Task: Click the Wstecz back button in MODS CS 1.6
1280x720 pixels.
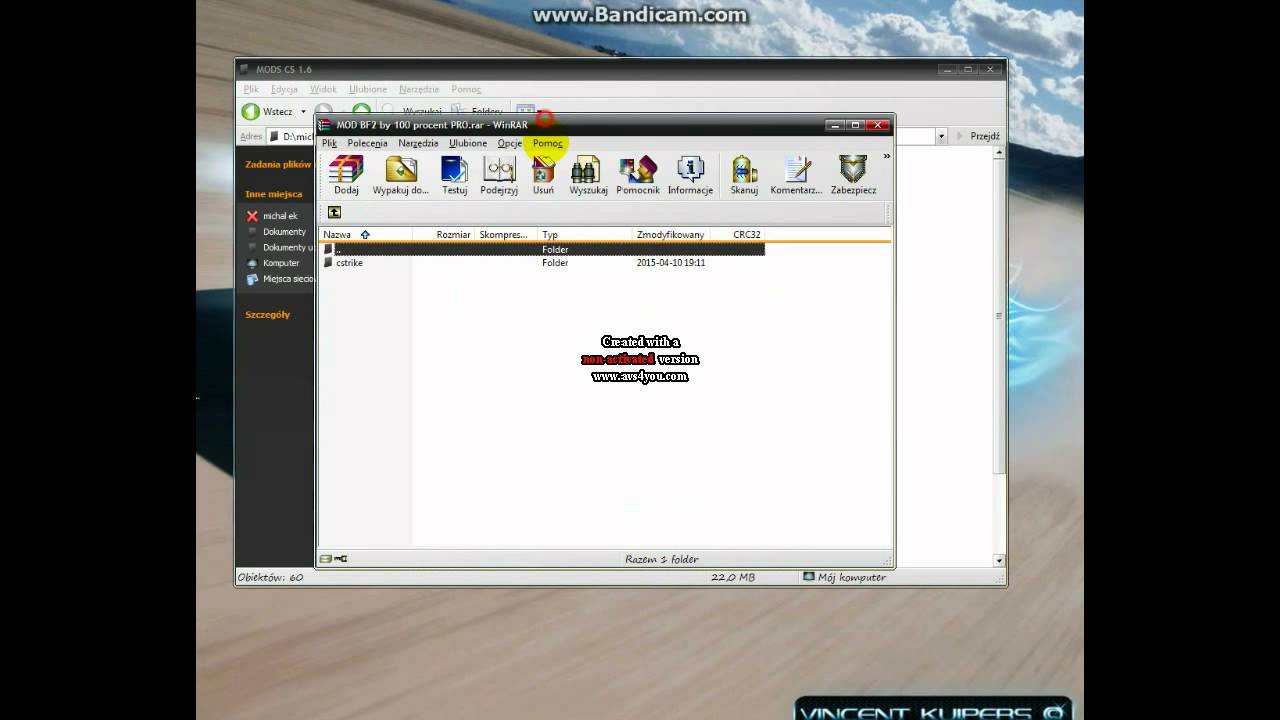Action: [x=268, y=112]
